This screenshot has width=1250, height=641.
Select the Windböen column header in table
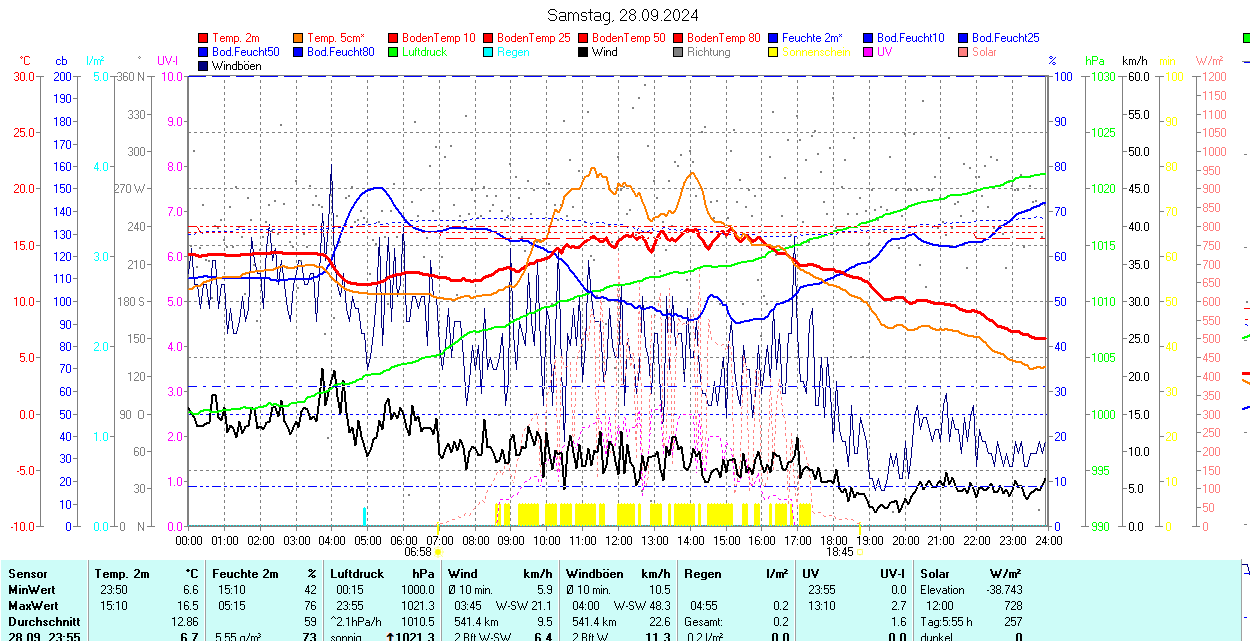[594, 574]
